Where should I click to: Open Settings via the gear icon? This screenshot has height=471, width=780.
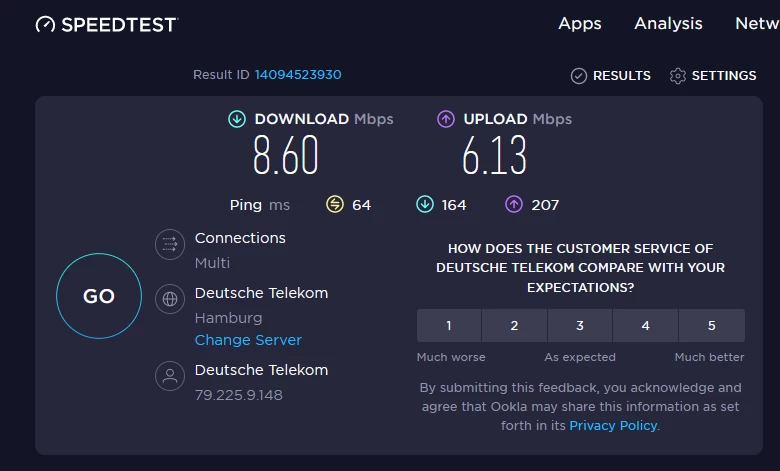(x=678, y=76)
